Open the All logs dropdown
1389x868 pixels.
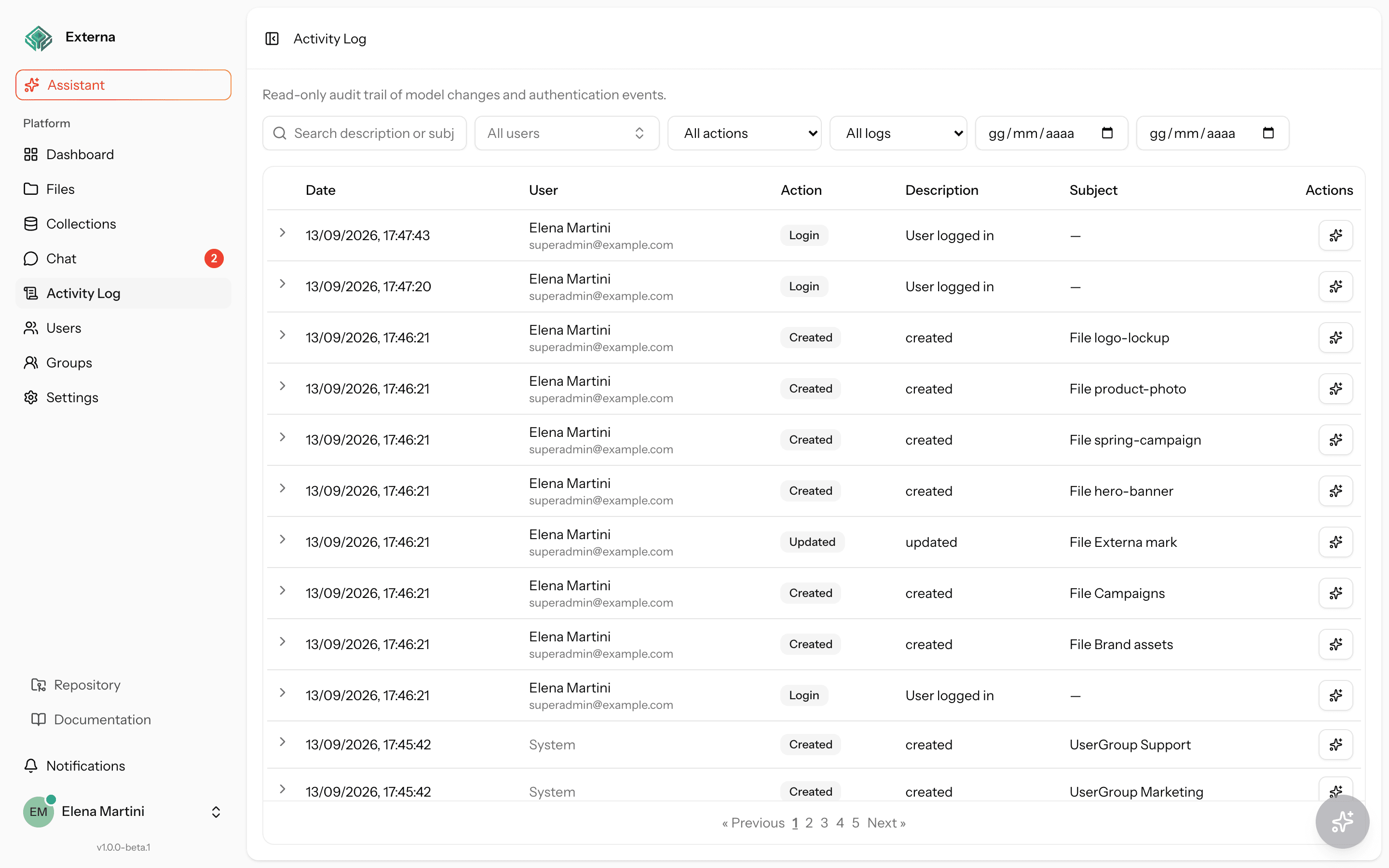click(x=898, y=133)
